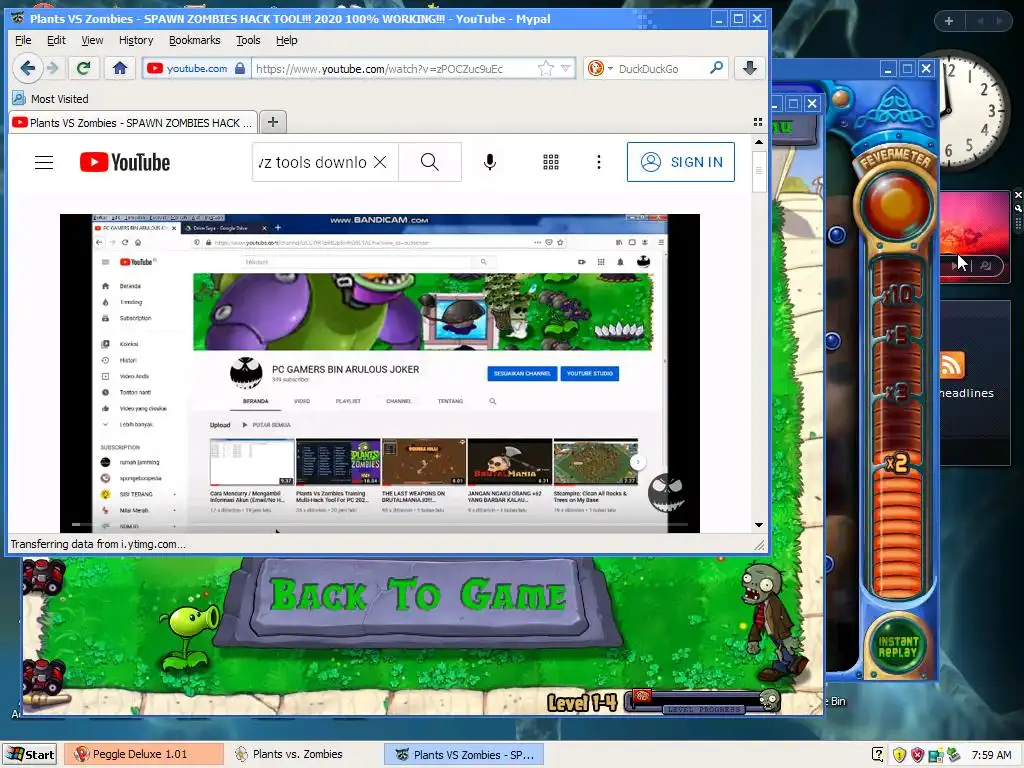Go to the Home page icon

(x=120, y=68)
